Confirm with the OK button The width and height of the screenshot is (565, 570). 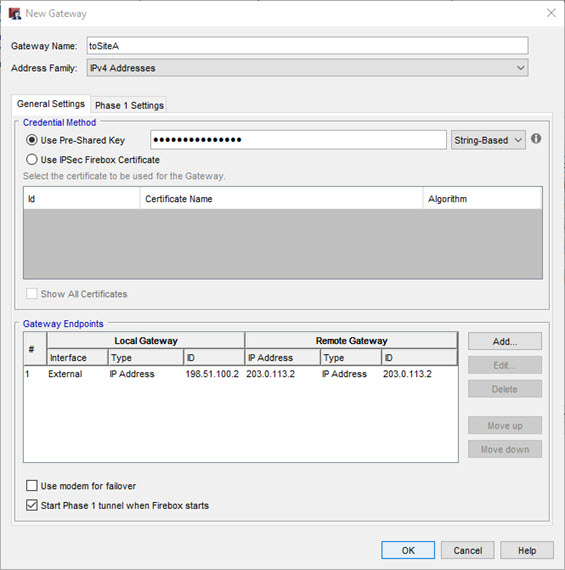(x=408, y=550)
